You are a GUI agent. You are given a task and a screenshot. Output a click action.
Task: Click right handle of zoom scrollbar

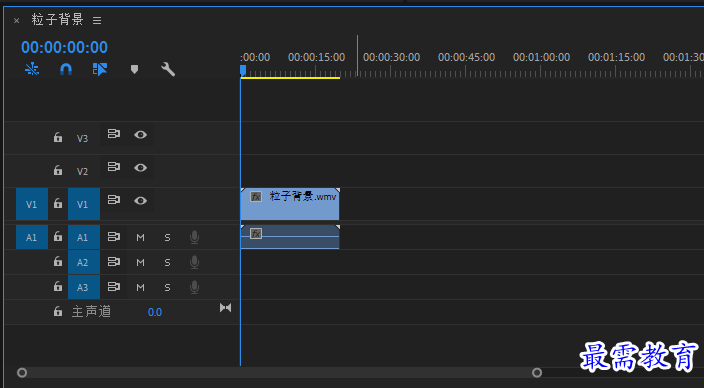coord(537,373)
